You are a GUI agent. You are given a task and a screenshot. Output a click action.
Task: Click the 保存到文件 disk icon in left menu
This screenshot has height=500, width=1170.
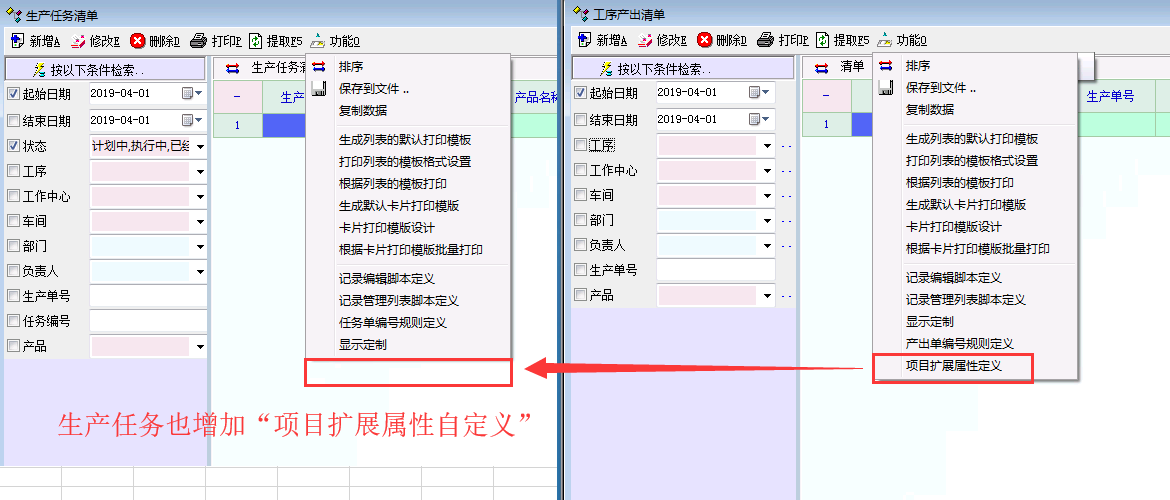(320, 89)
